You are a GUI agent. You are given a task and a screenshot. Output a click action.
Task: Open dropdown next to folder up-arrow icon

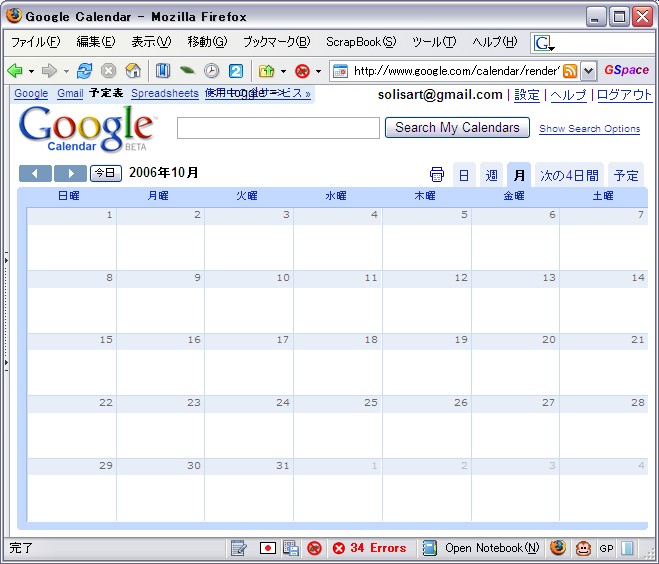pos(283,71)
